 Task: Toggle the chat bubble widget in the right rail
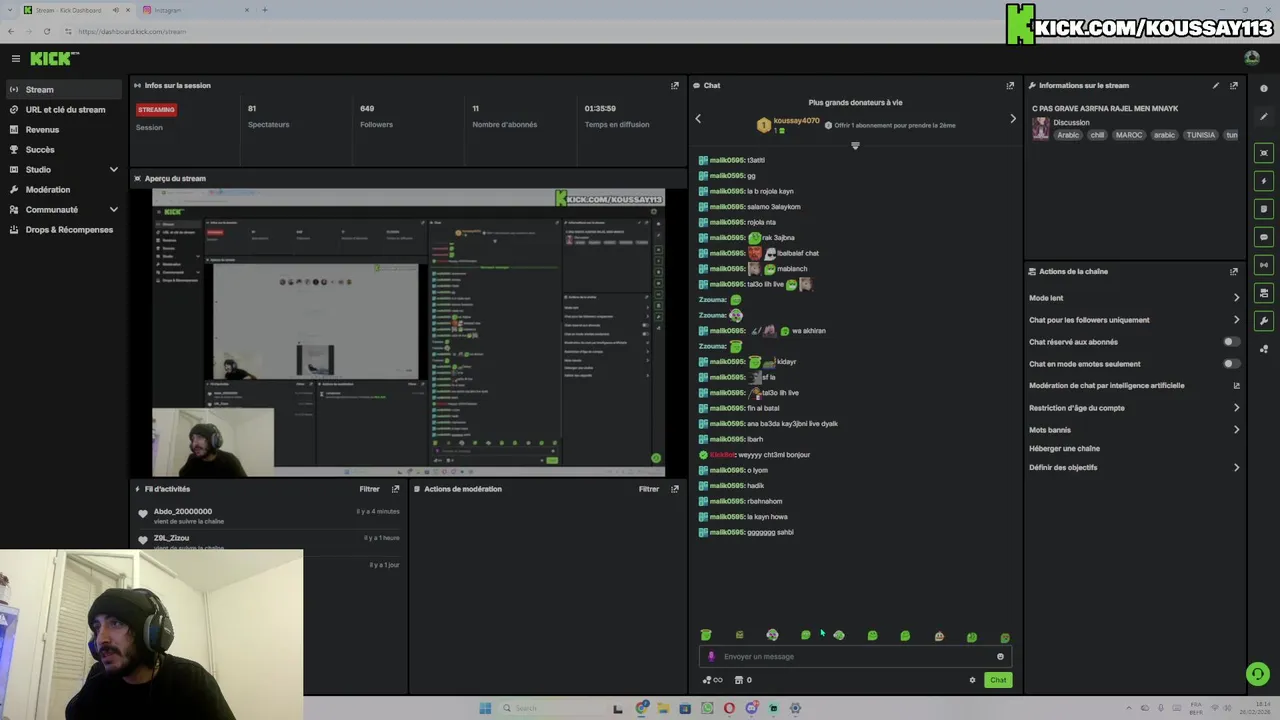click(x=1264, y=237)
